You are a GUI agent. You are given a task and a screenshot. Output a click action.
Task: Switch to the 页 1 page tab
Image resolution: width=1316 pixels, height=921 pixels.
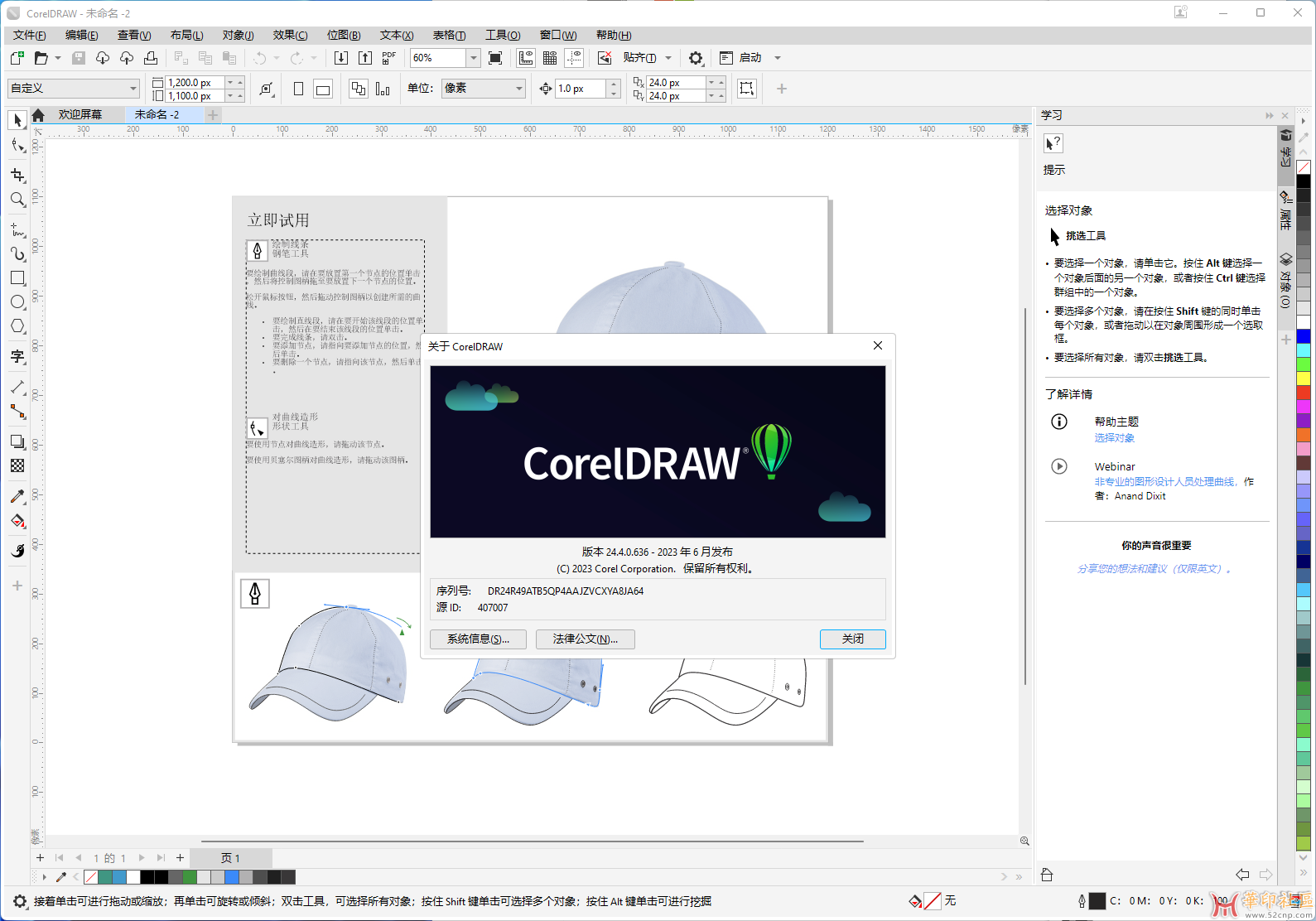point(230,858)
